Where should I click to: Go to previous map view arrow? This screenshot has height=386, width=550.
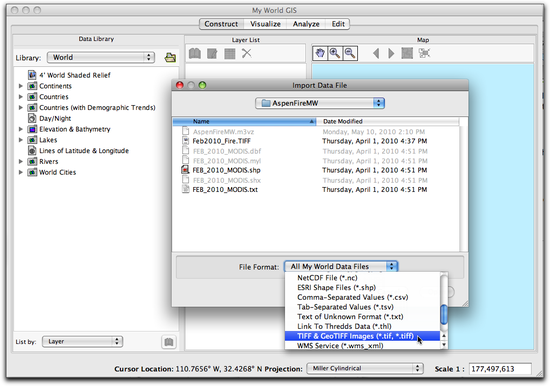376,53
